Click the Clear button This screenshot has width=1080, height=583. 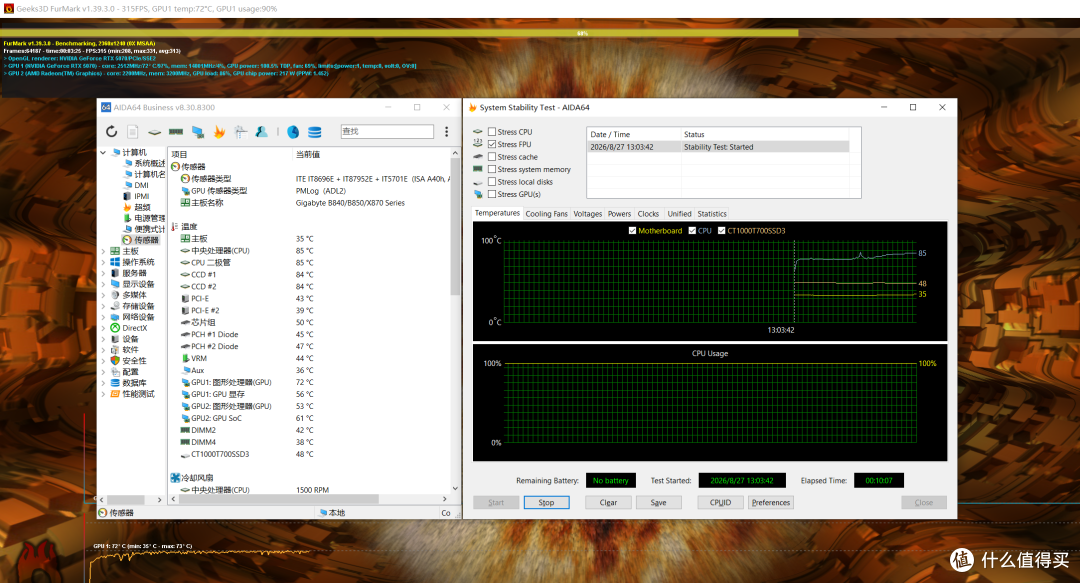[608, 502]
